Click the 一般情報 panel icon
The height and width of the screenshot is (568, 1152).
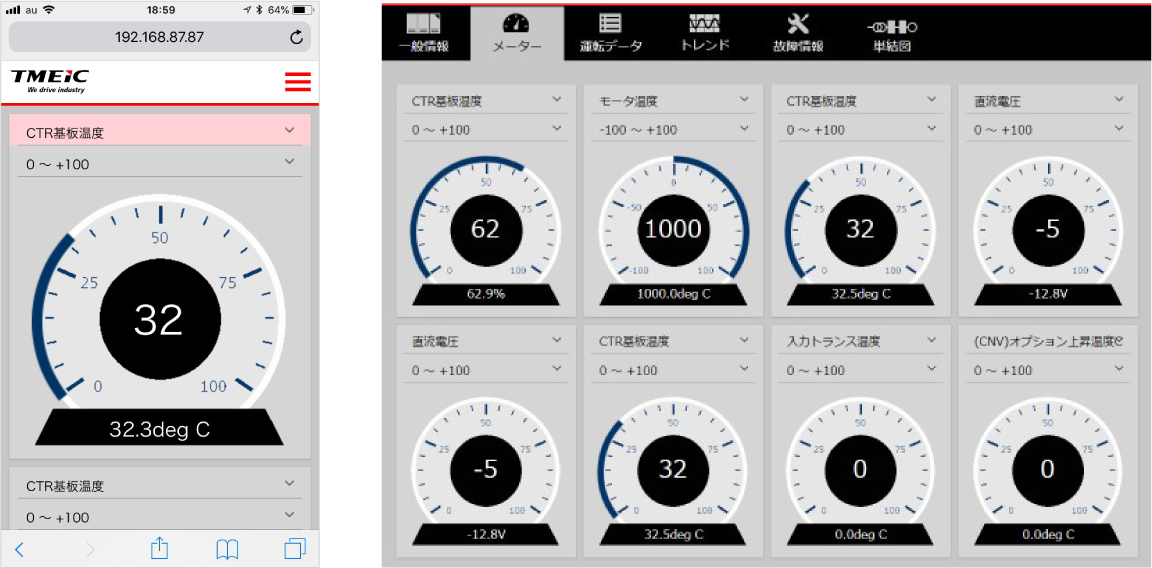(422, 25)
